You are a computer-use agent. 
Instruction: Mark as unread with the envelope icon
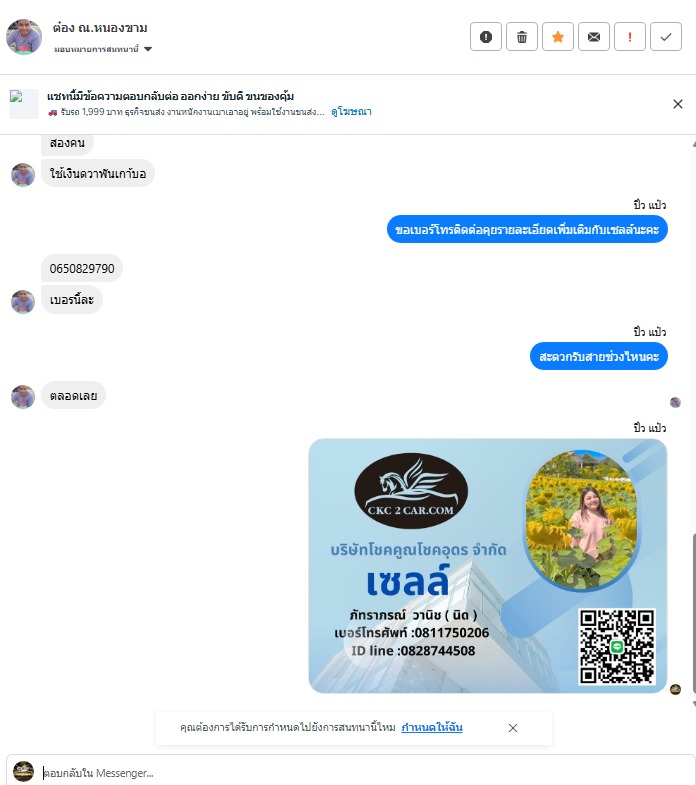pyautogui.click(x=594, y=37)
